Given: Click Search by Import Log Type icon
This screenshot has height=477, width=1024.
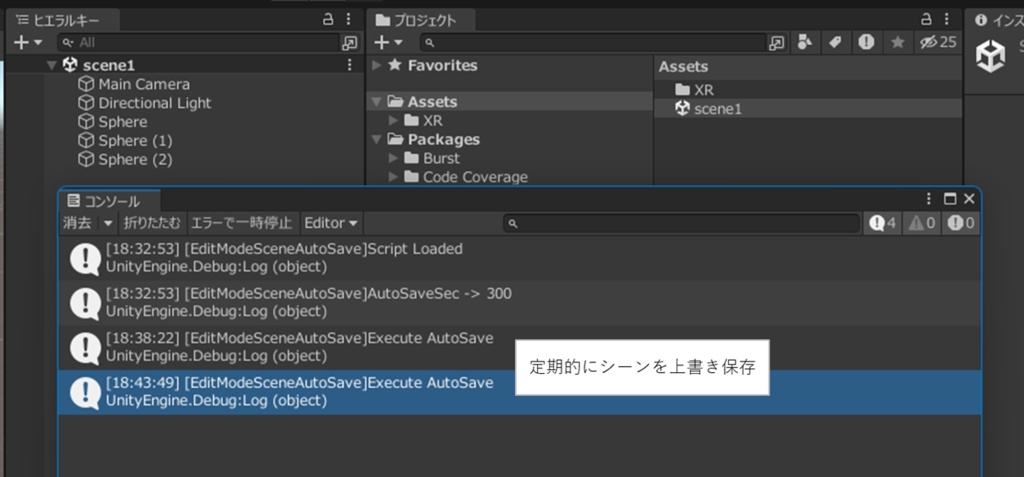Looking at the screenshot, I should [866, 42].
